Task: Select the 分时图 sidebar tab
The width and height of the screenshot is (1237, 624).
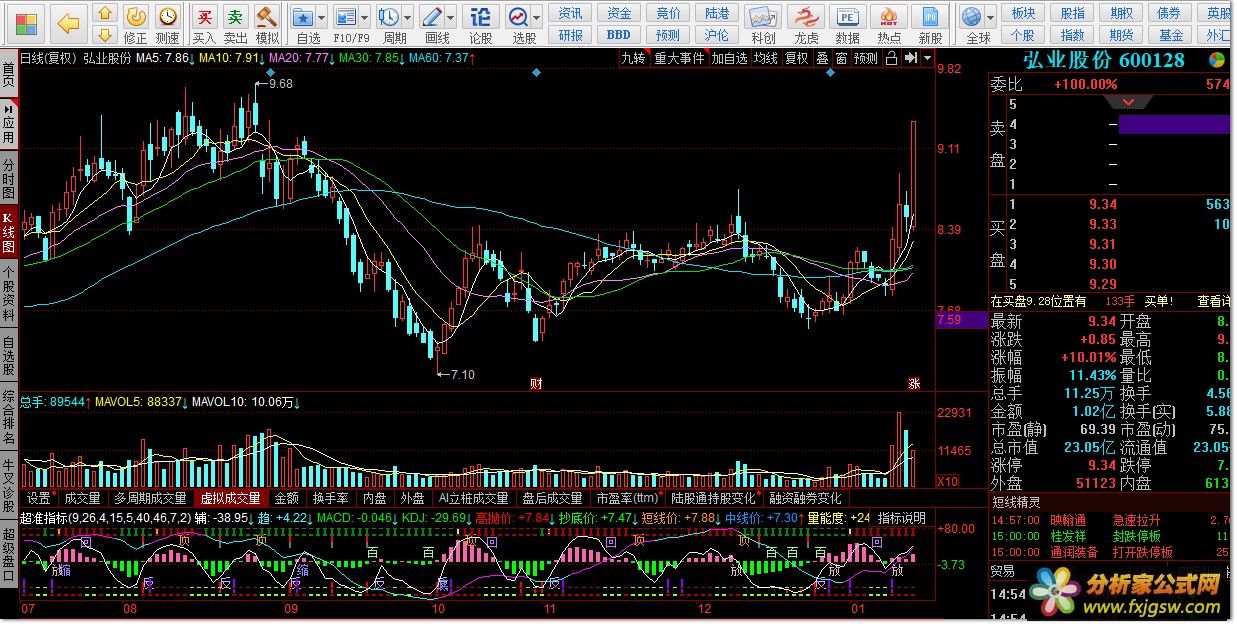Action: [8, 177]
